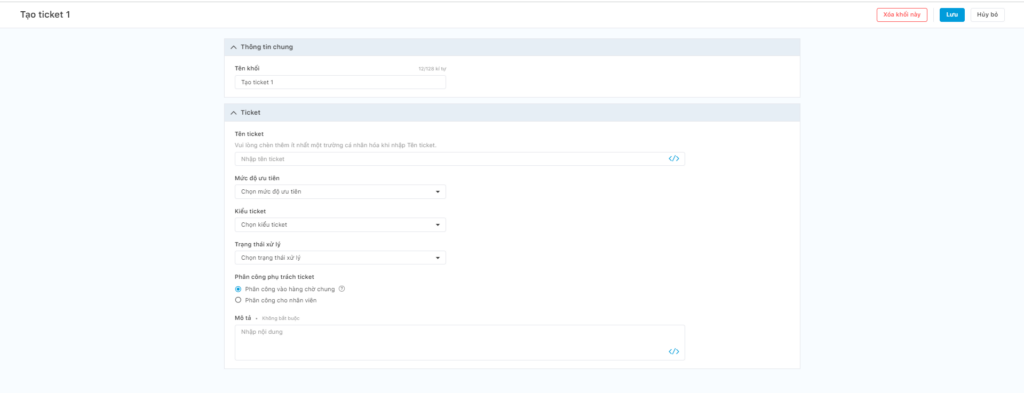Click the Trạng thái xử lý label

(257, 244)
